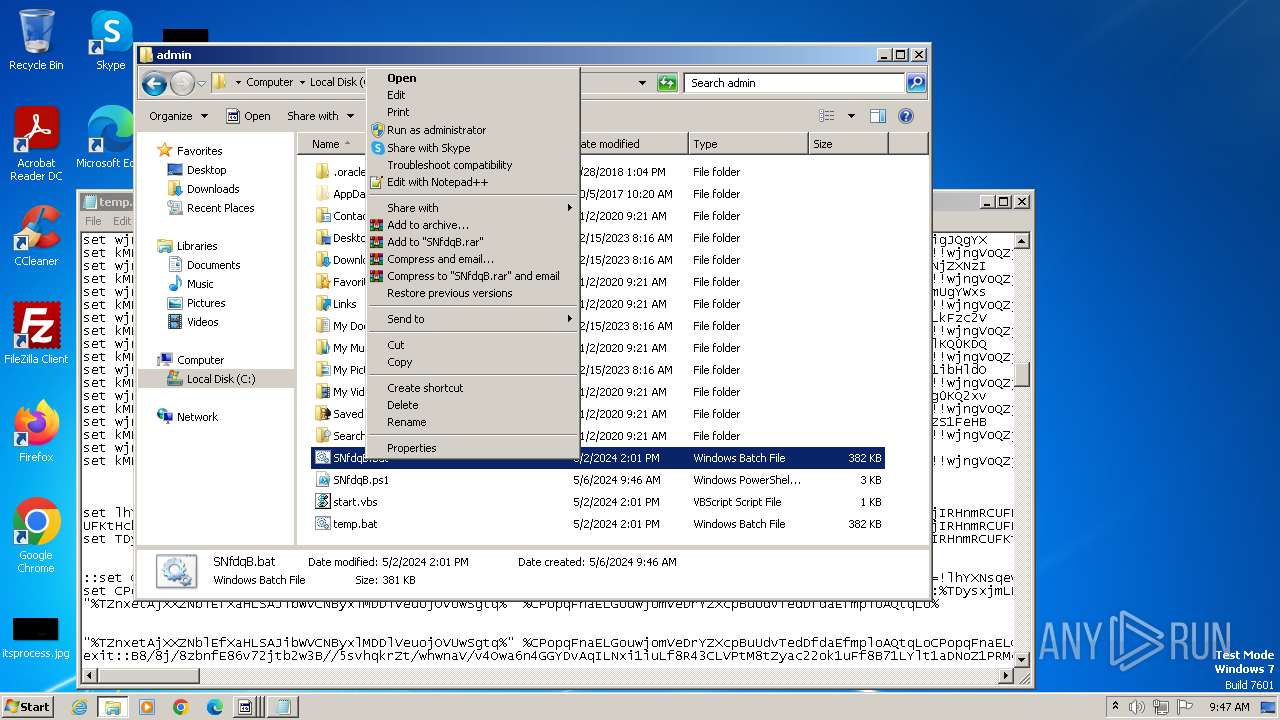1280x720 pixels.
Task: Refresh the Explorer address bar
Action: point(667,83)
